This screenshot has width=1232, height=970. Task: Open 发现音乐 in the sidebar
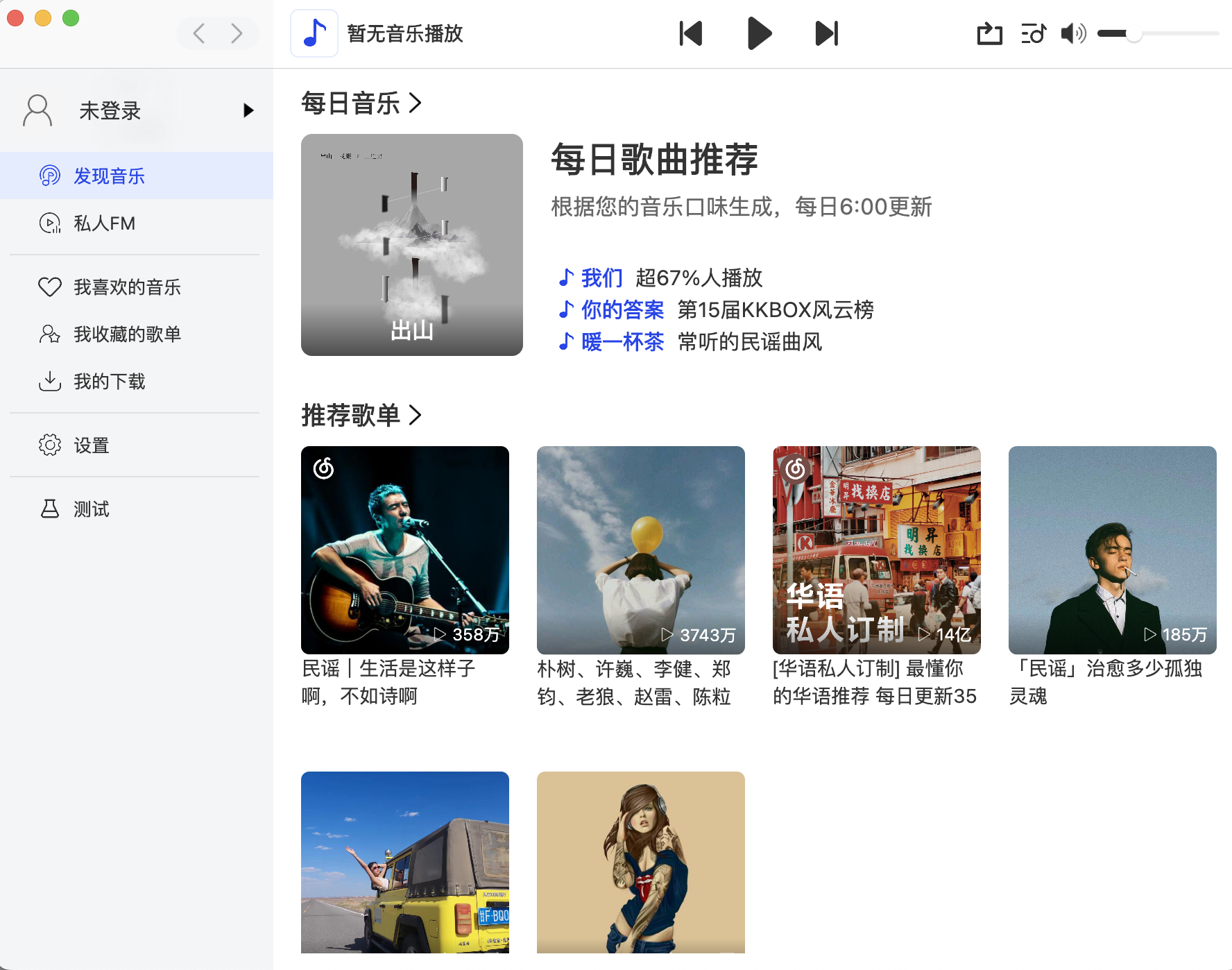pyautogui.click(x=137, y=176)
